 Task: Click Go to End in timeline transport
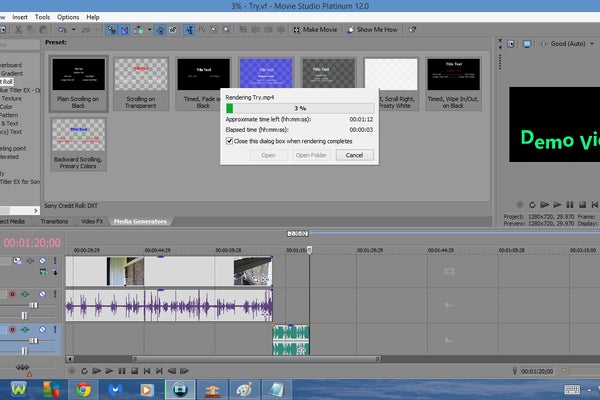159,371
